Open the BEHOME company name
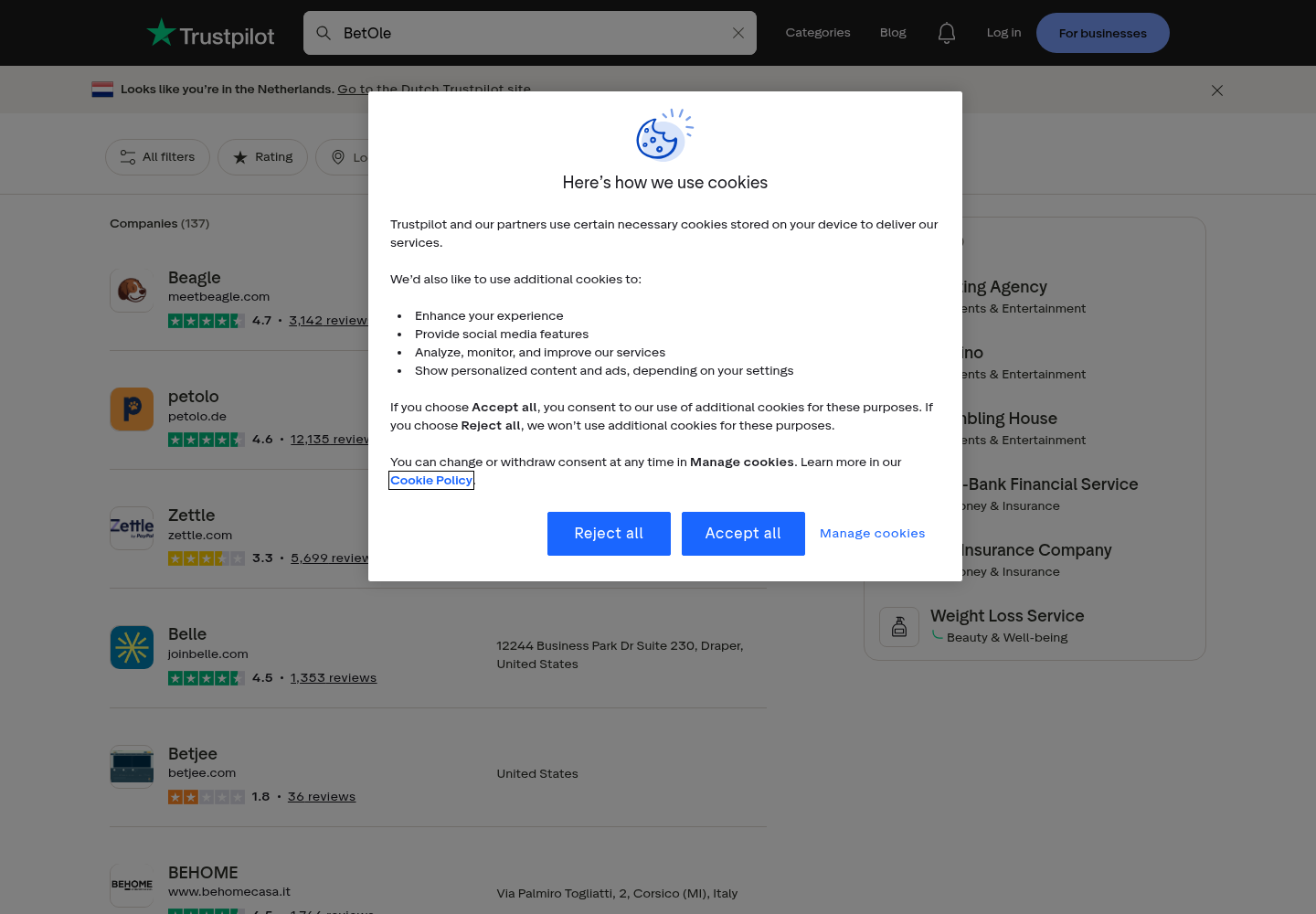This screenshot has width=1316, height=914. (203, 873)
